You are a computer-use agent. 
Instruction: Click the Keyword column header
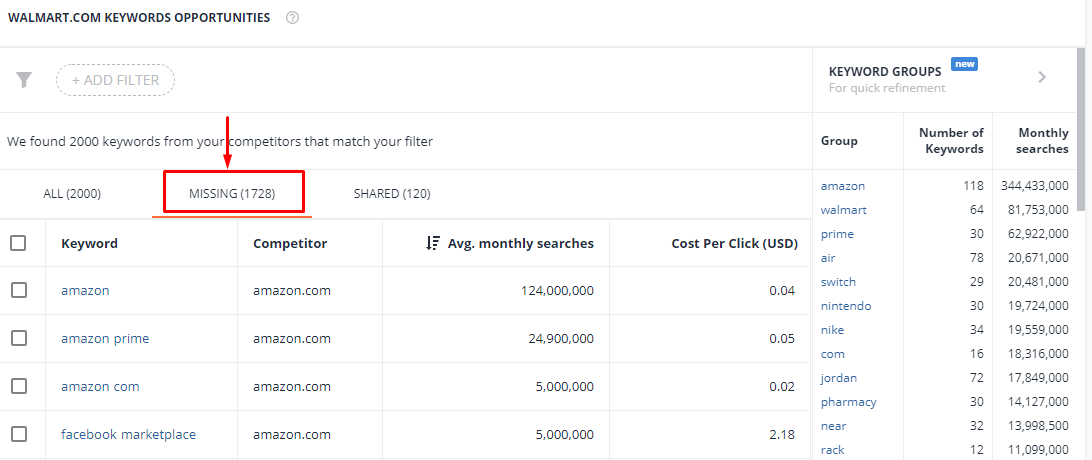[x=89, y=244]
